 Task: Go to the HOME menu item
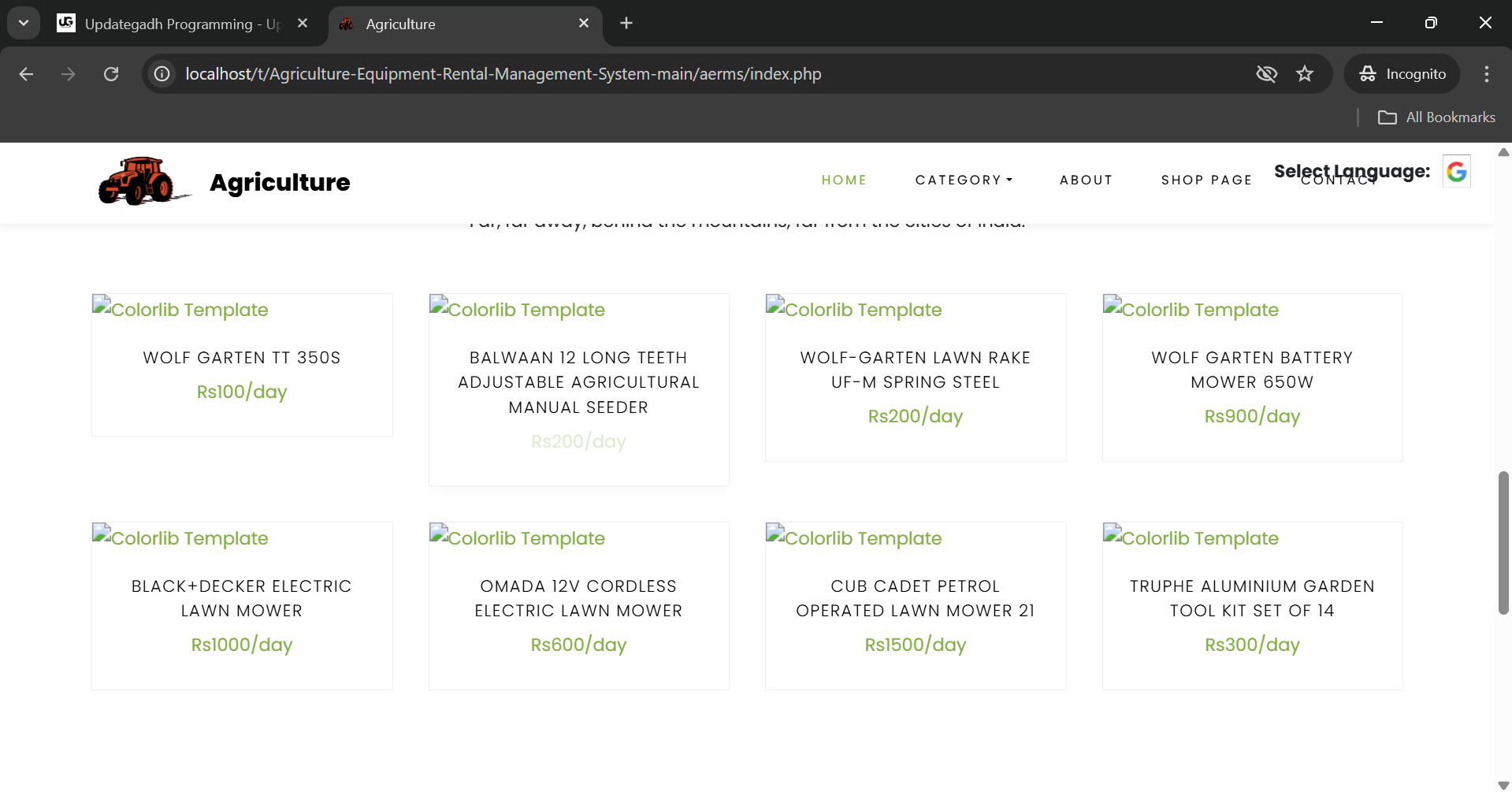click(844, 180)
